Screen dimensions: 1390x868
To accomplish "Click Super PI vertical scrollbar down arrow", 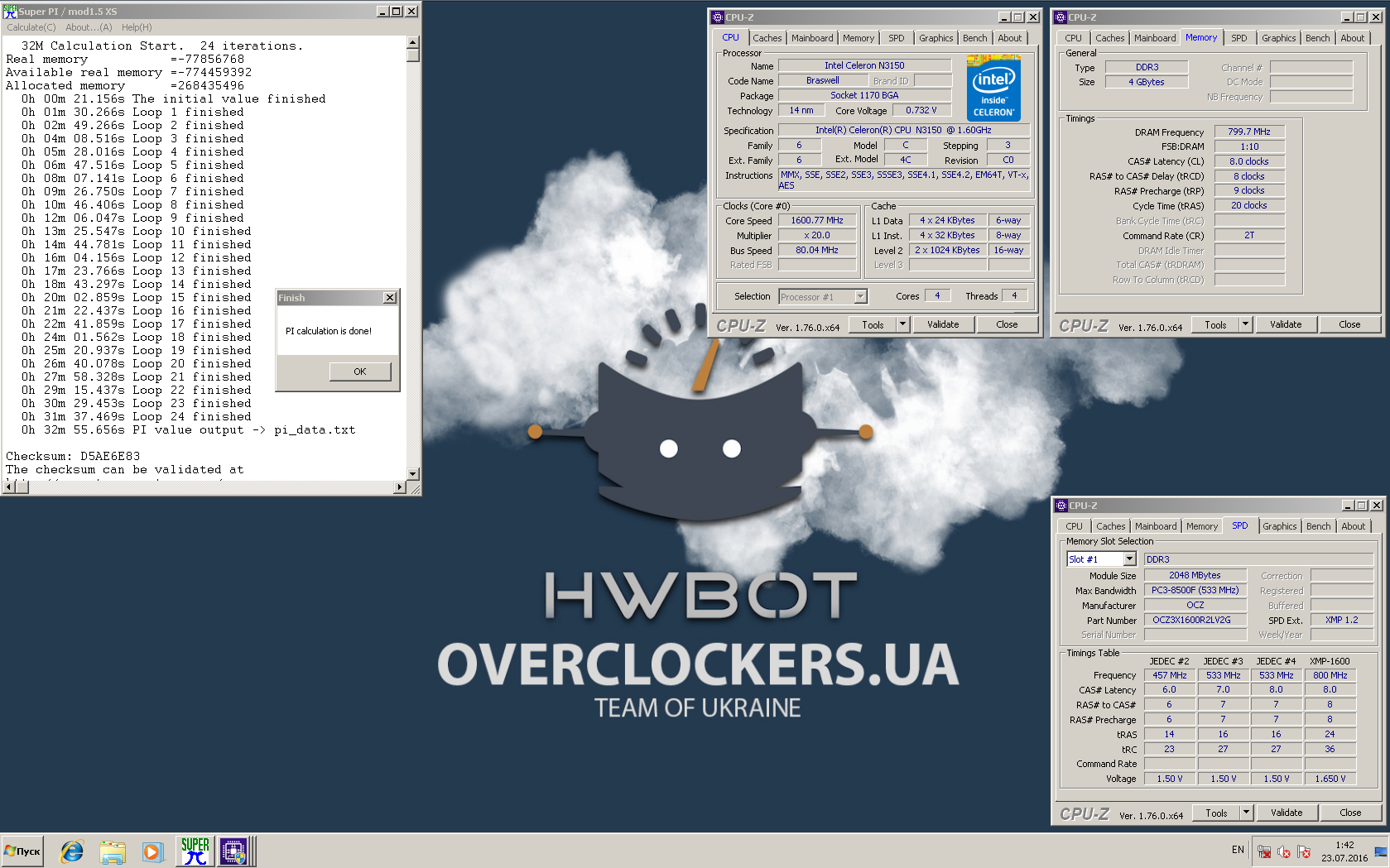I will pos(412,474).
